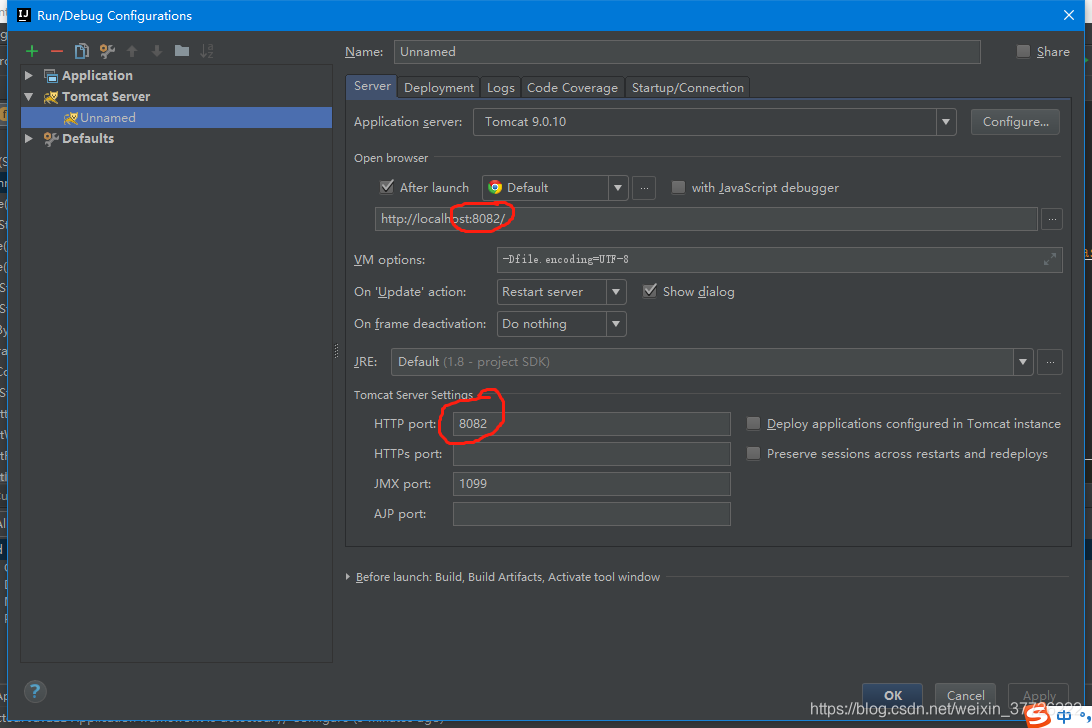
Task: Click the Configure... button
Action: coord(1015,122)
